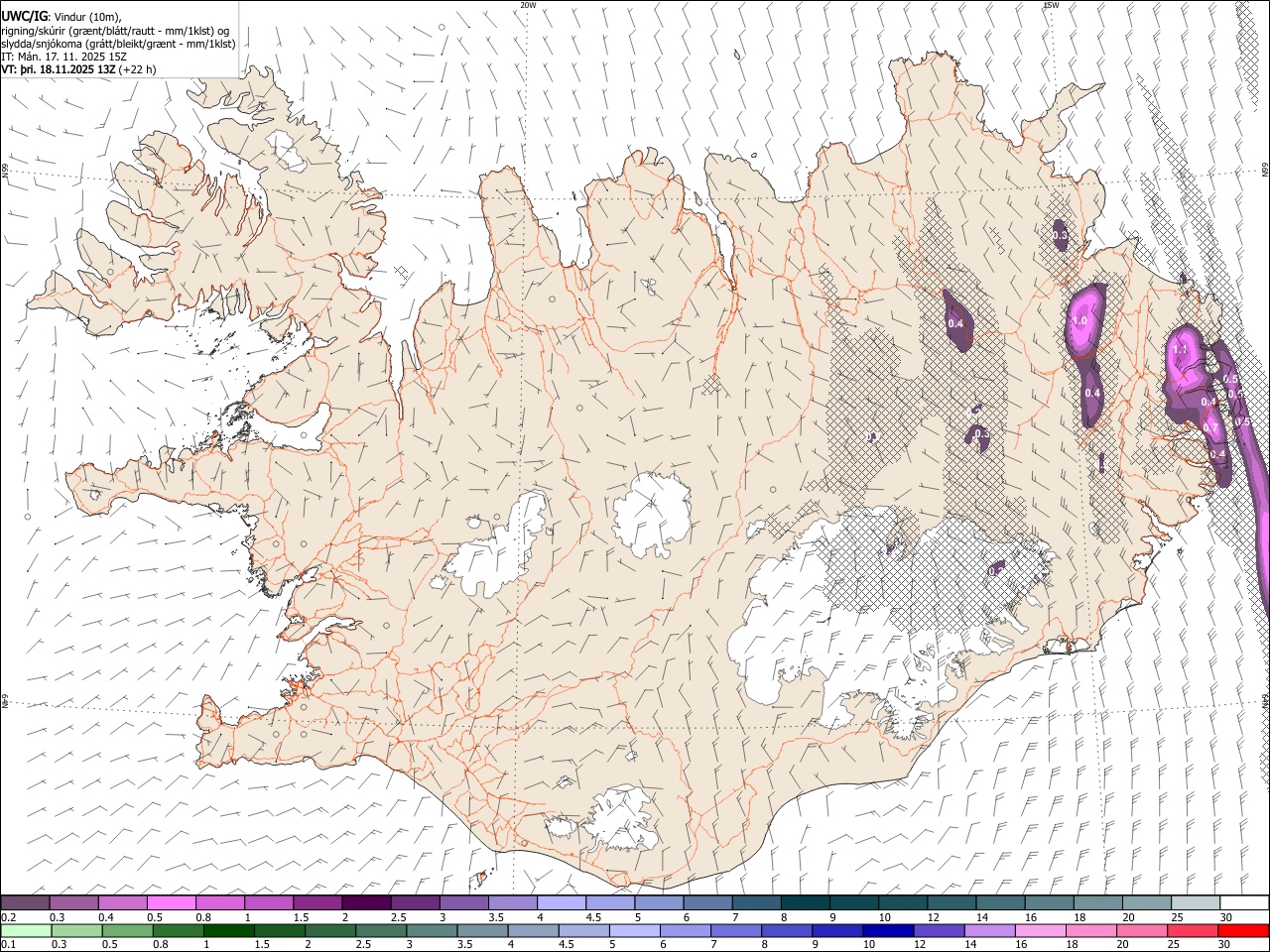Viewport: 1270px width, 952px height.
Task: Pick the pink rain swatch at 18
Action: pos(1091,930)
